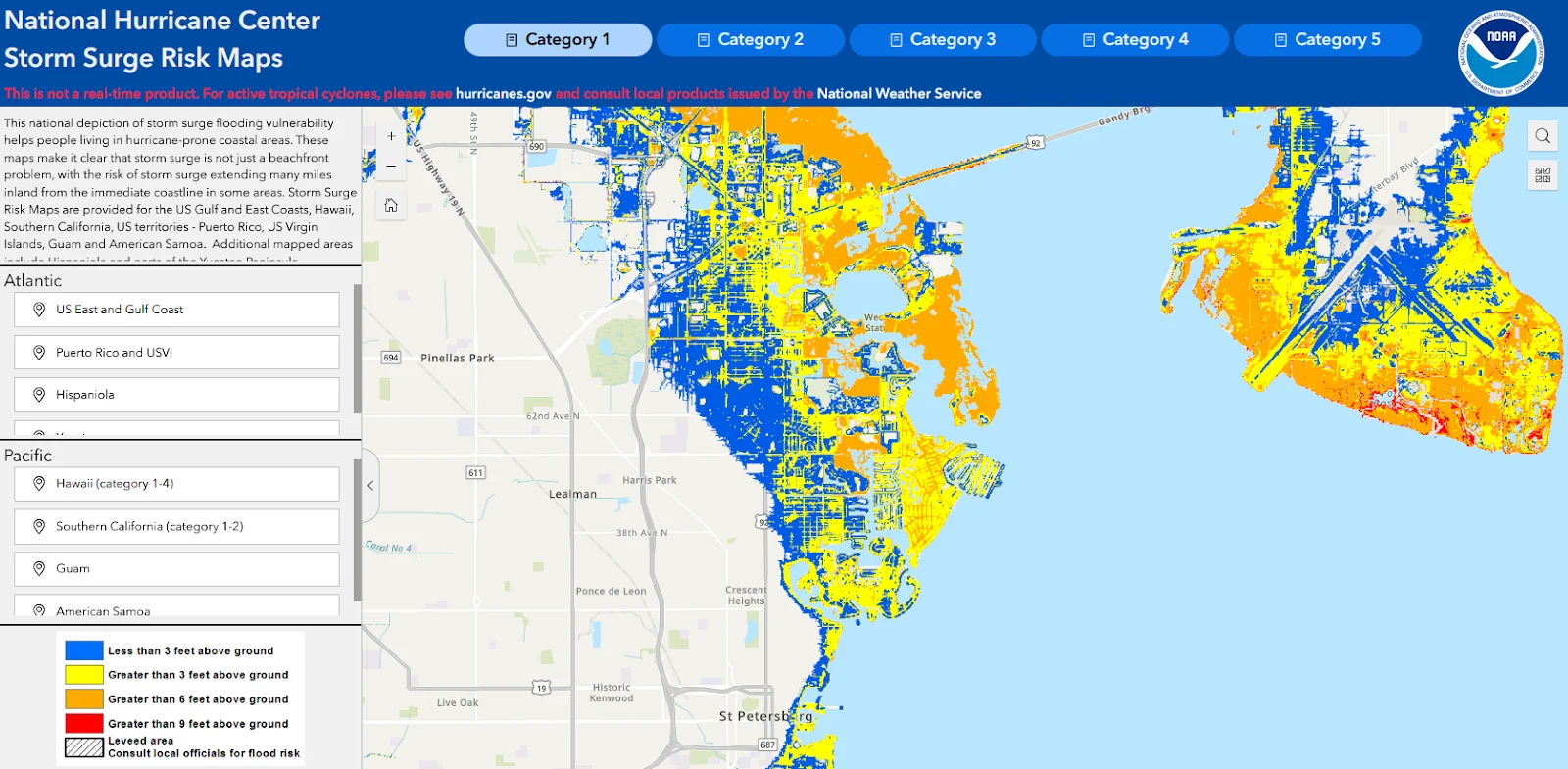This screenshot has width=1568, height=769.
Task: Click 'Greater than 9 feet above ground' label
Action: pos(198,724)
